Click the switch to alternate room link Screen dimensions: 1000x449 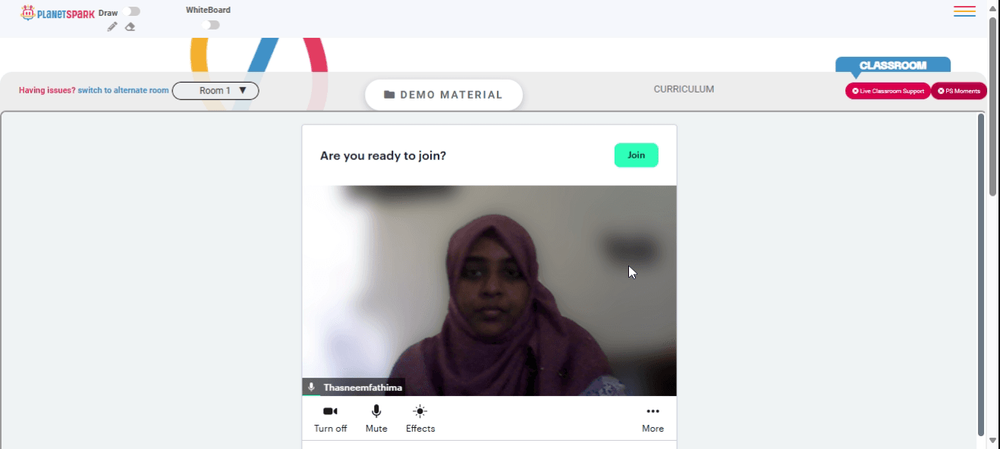123,91
